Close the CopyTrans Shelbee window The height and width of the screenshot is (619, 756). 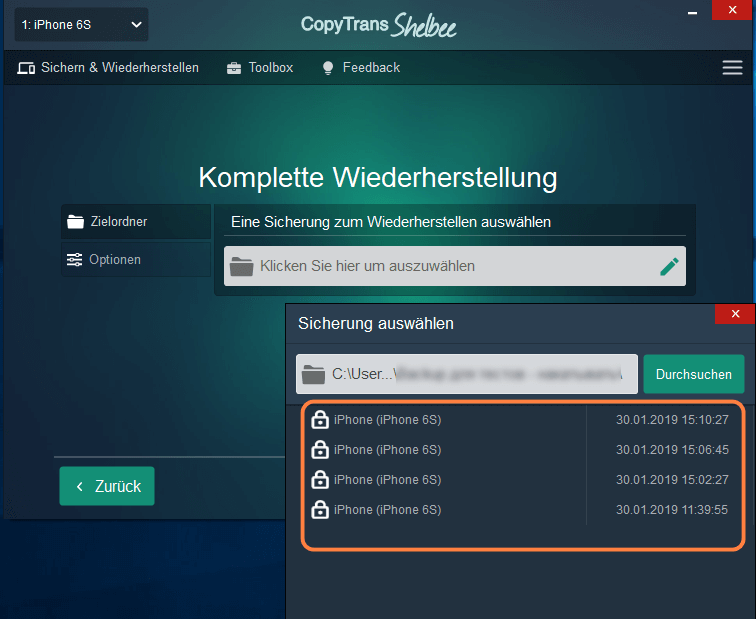click(x=732, y=10)
